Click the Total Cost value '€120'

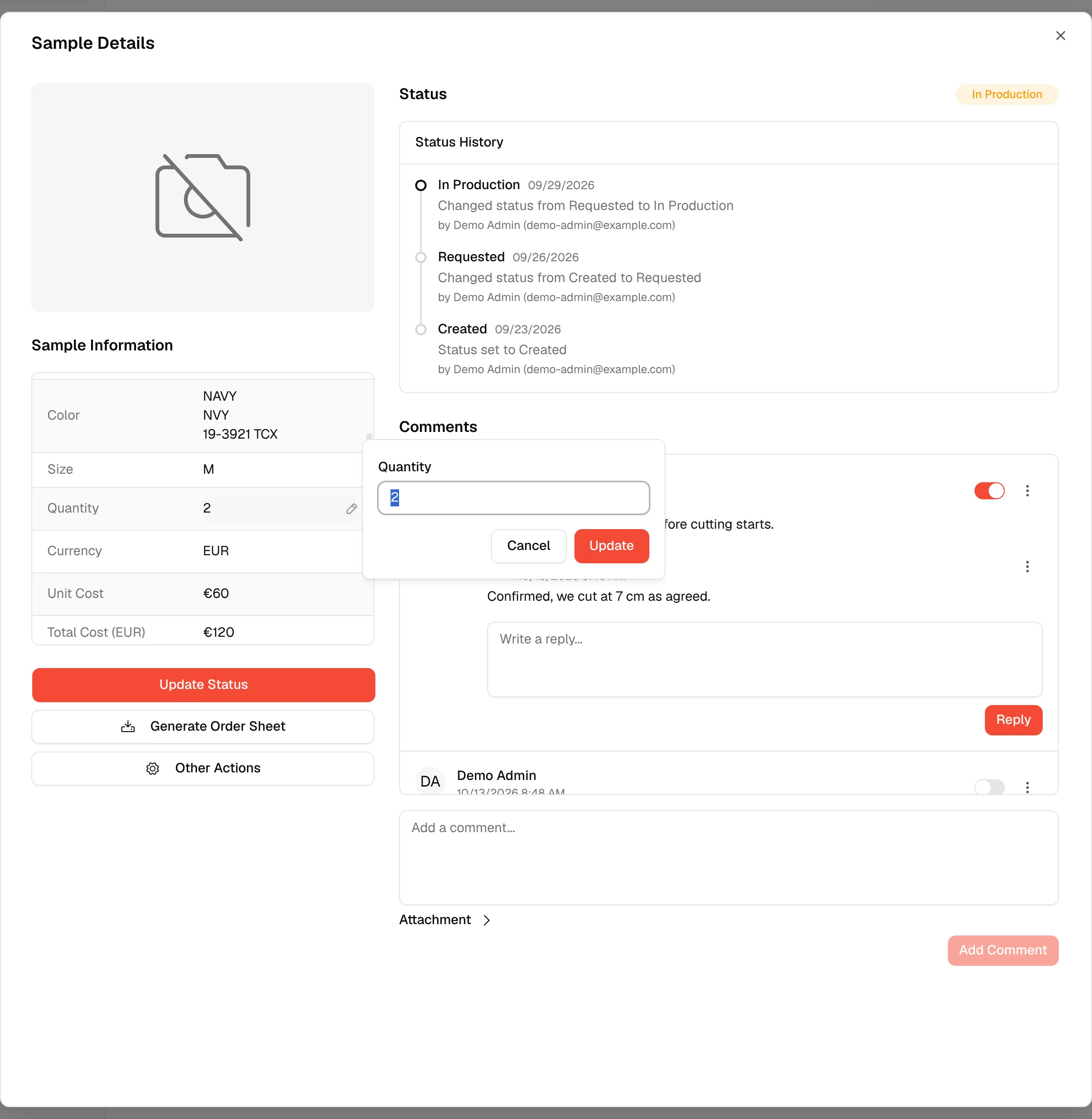point(218,633)
